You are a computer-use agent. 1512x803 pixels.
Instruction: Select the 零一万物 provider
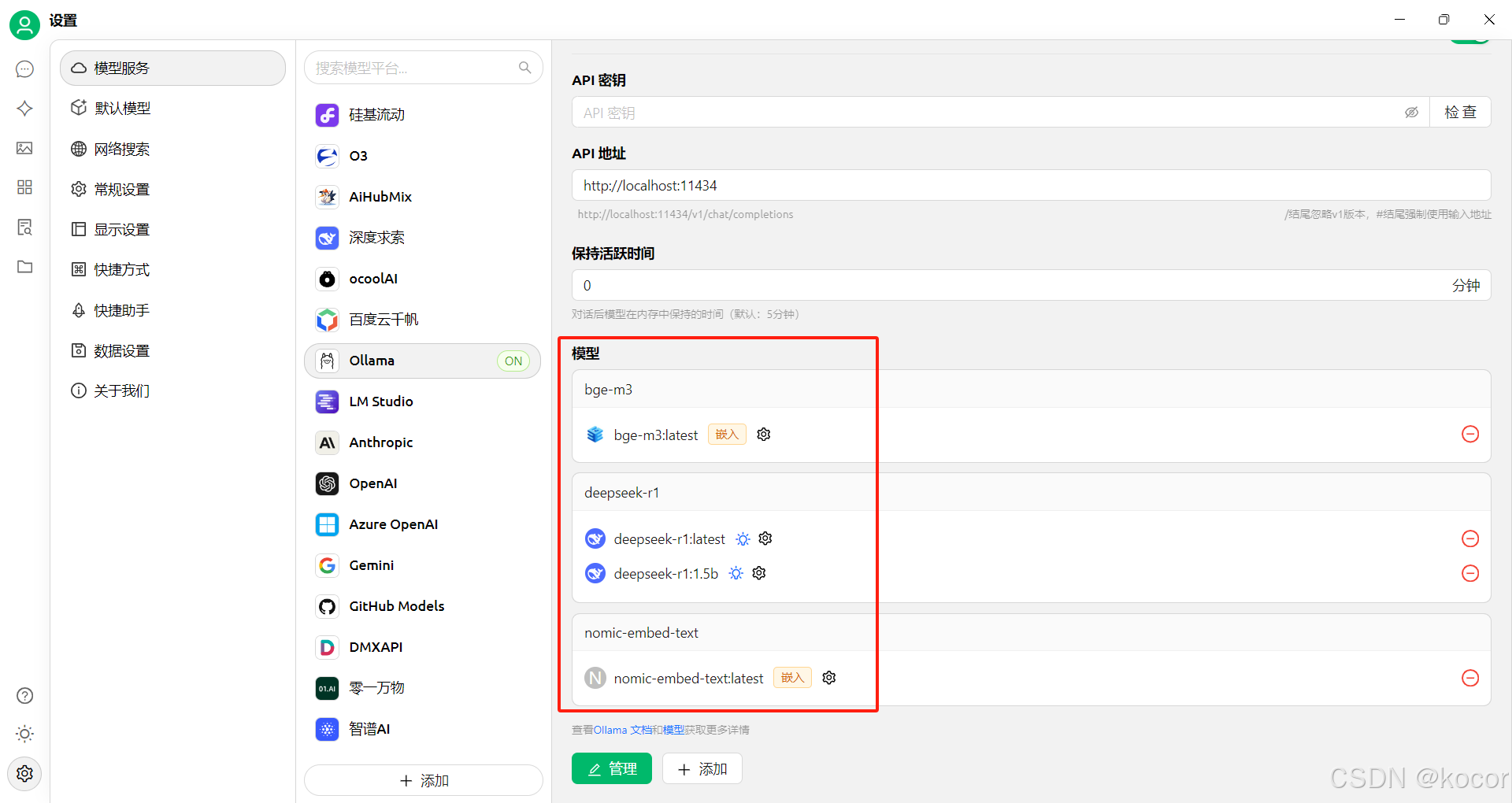coord(423,688)
